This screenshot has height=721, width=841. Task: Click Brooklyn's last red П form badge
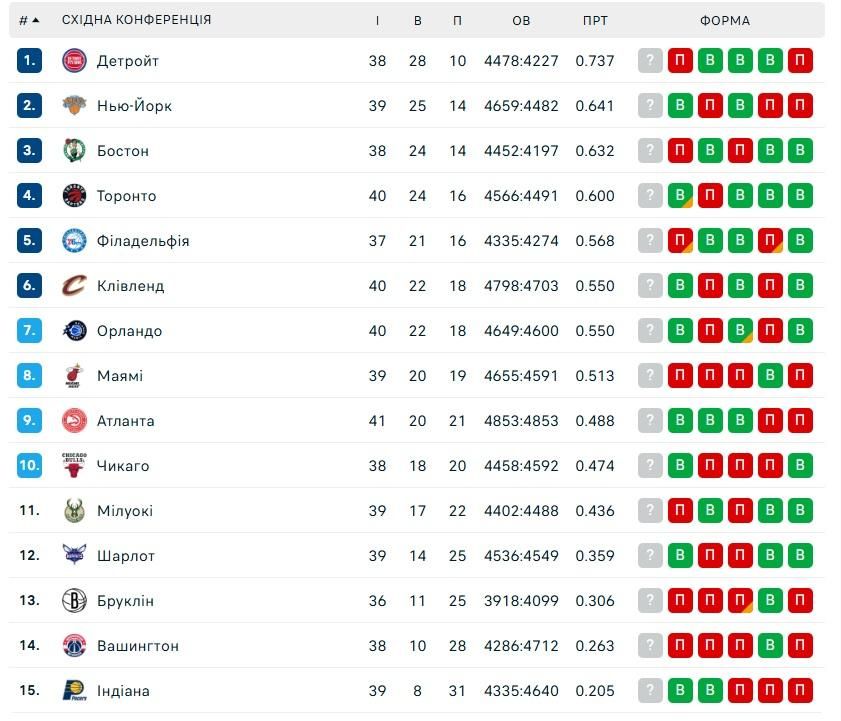pyautogui.click(x=800, y=601)
